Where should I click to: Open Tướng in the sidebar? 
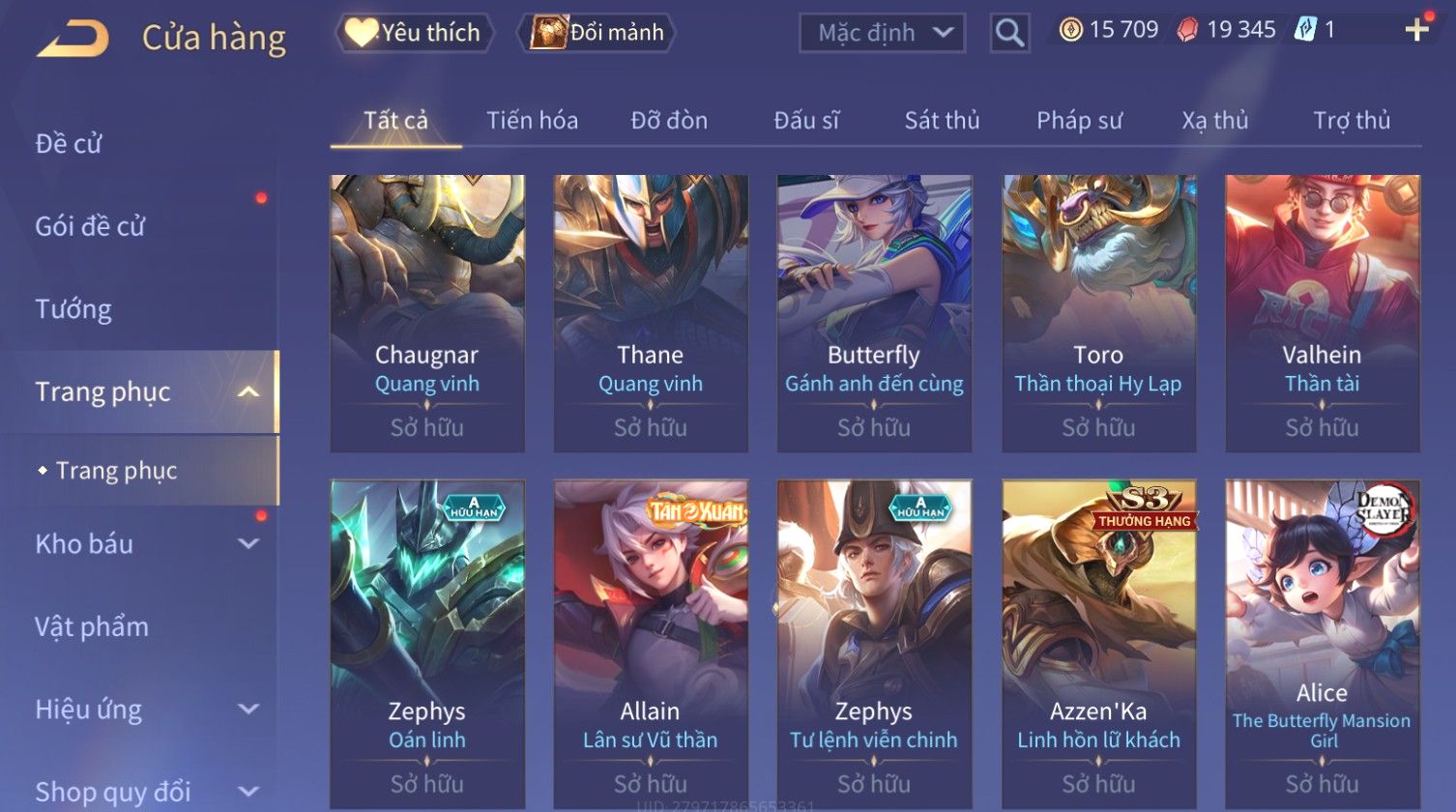[73, 309]
